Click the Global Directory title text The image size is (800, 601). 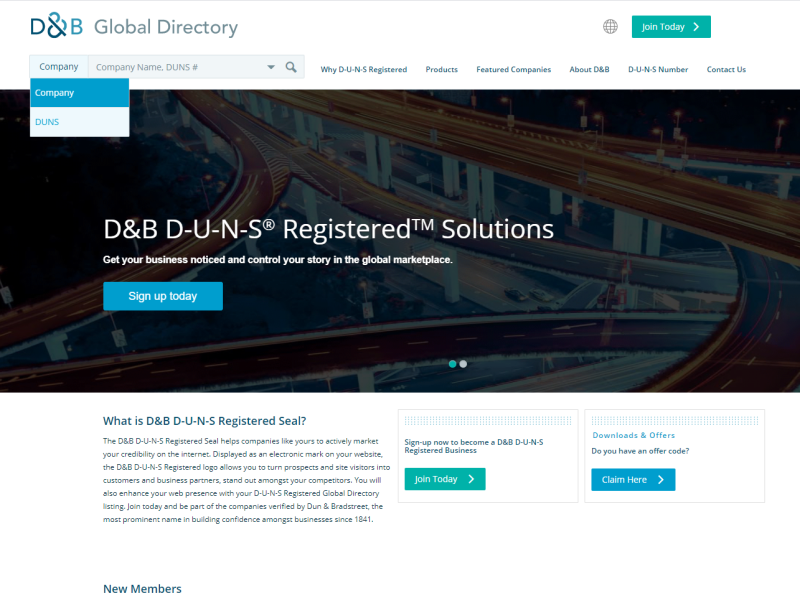[x=166, y=27]
